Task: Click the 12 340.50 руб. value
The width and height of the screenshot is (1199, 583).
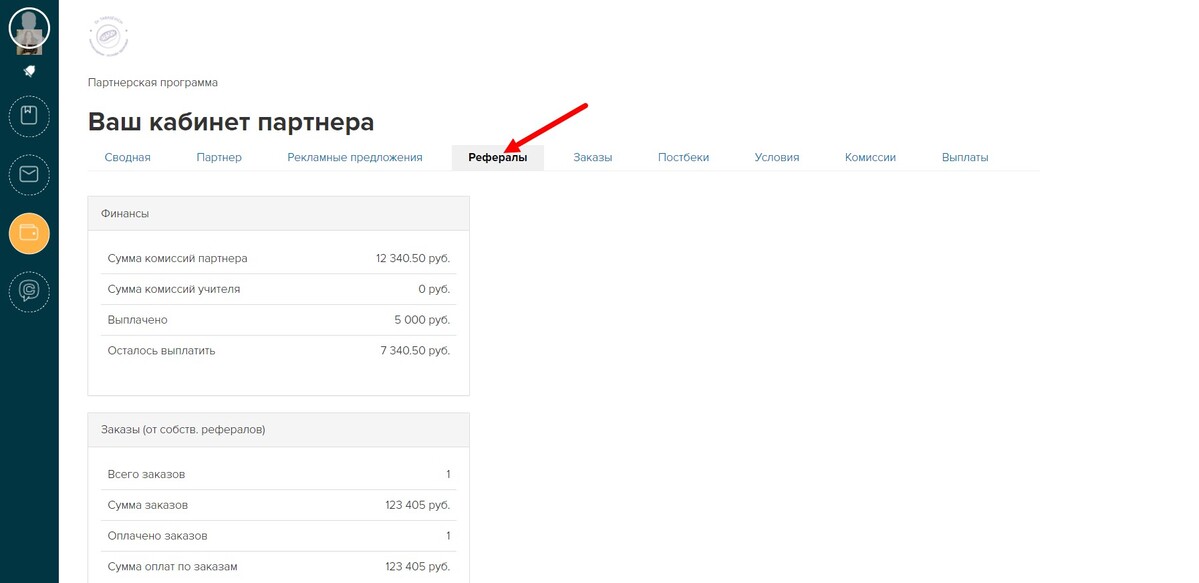Action: (413, 259)
